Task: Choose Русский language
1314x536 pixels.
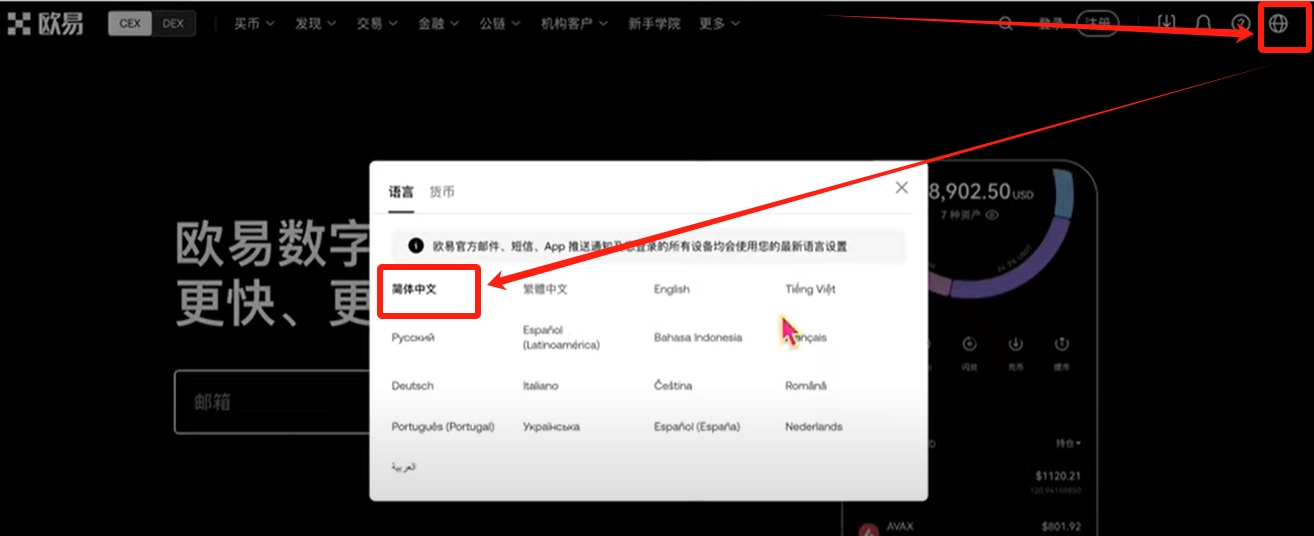Action: tap(413, 338)
